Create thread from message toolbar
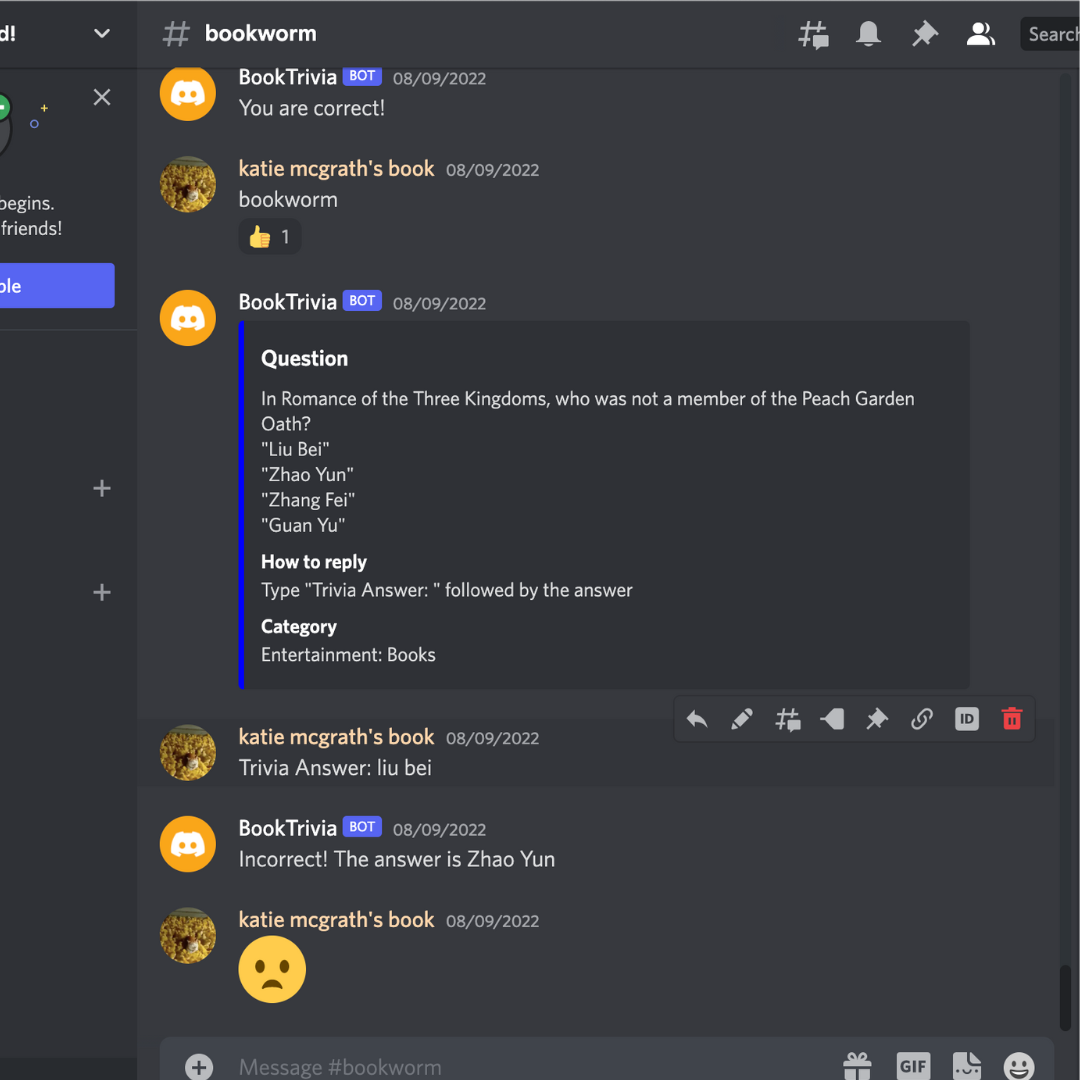This screenshot has height=1080, width=1080. click(787, 719)
